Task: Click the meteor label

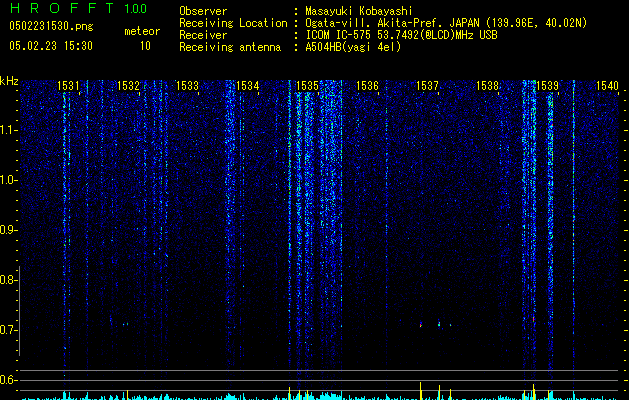Action: point(142,31)
